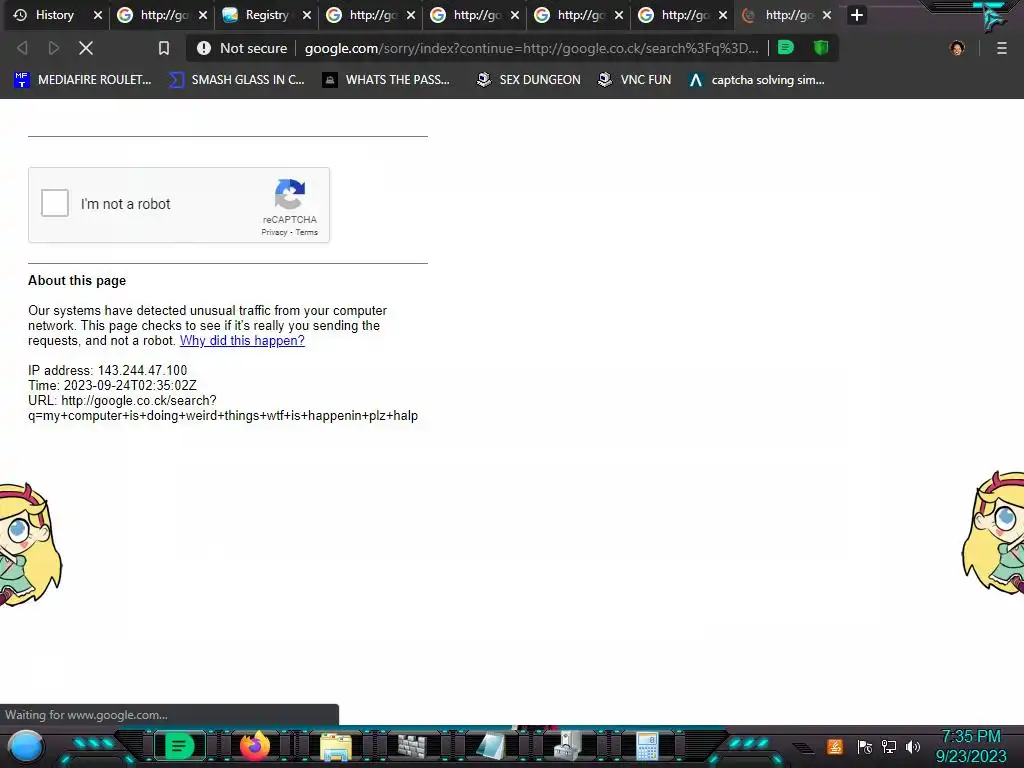
Task: Open the VNC FUN bookmark
Action: pos(635,80)
